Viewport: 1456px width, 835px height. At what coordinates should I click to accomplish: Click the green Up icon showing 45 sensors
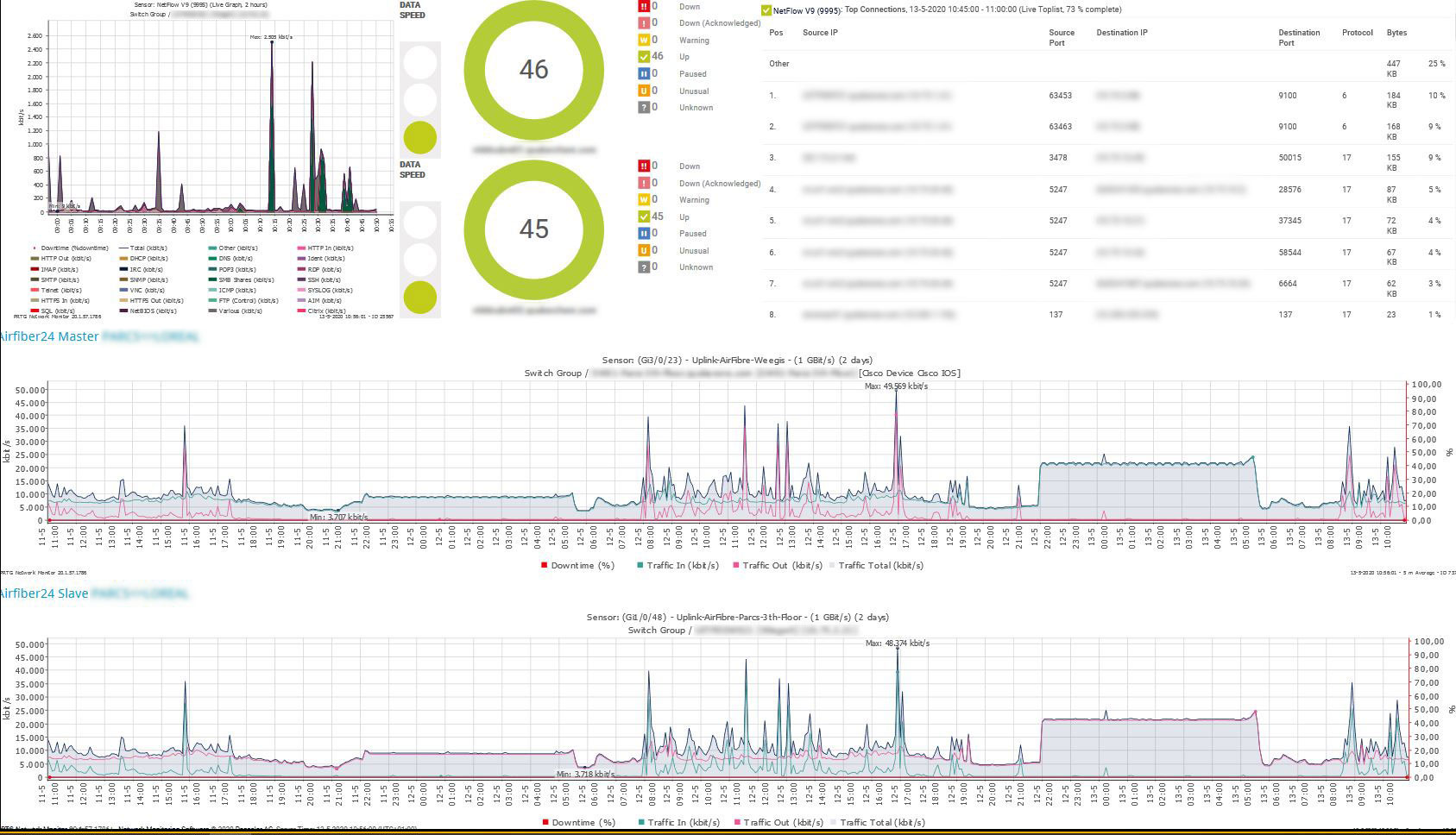tap(643, 217)
